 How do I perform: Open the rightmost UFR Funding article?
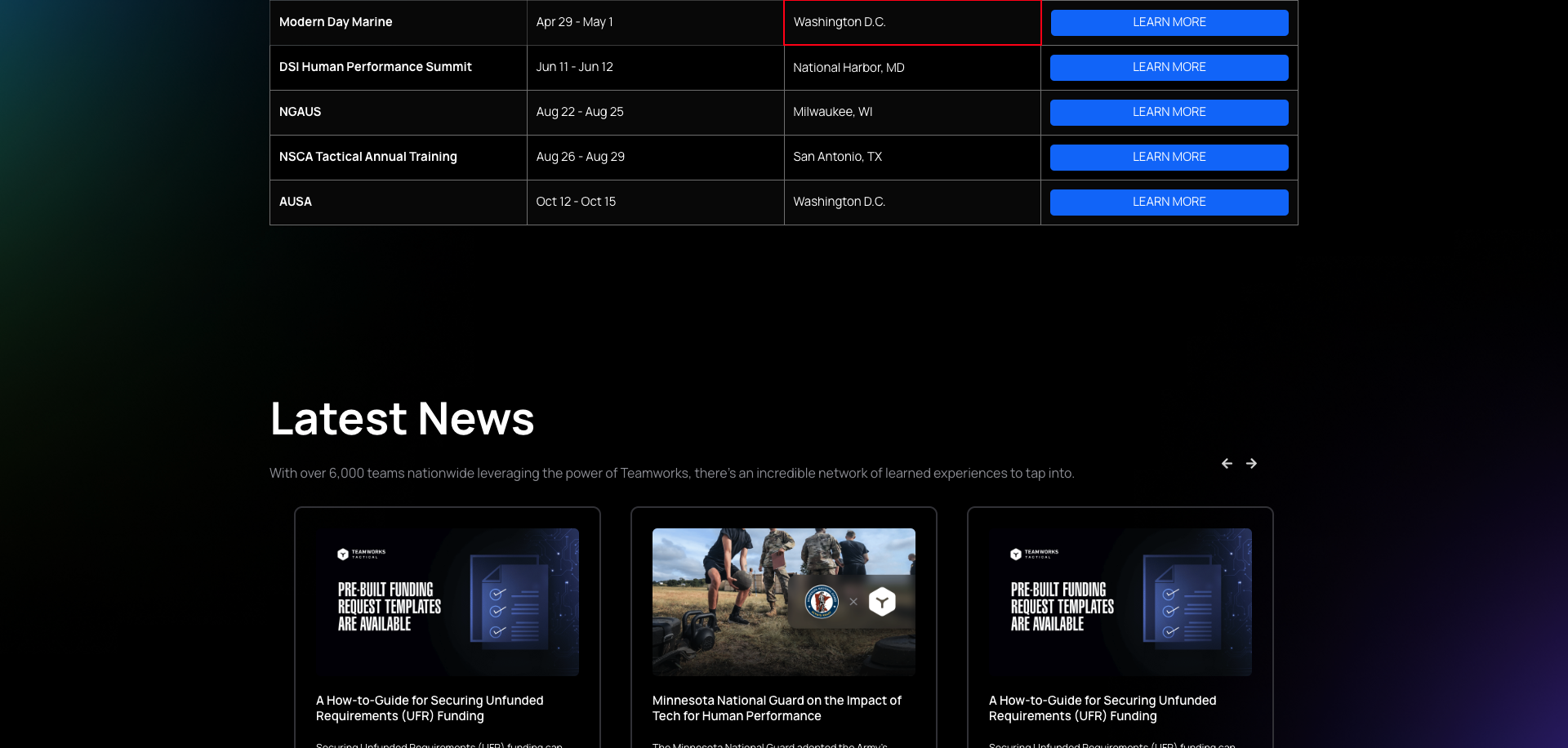1102,708
